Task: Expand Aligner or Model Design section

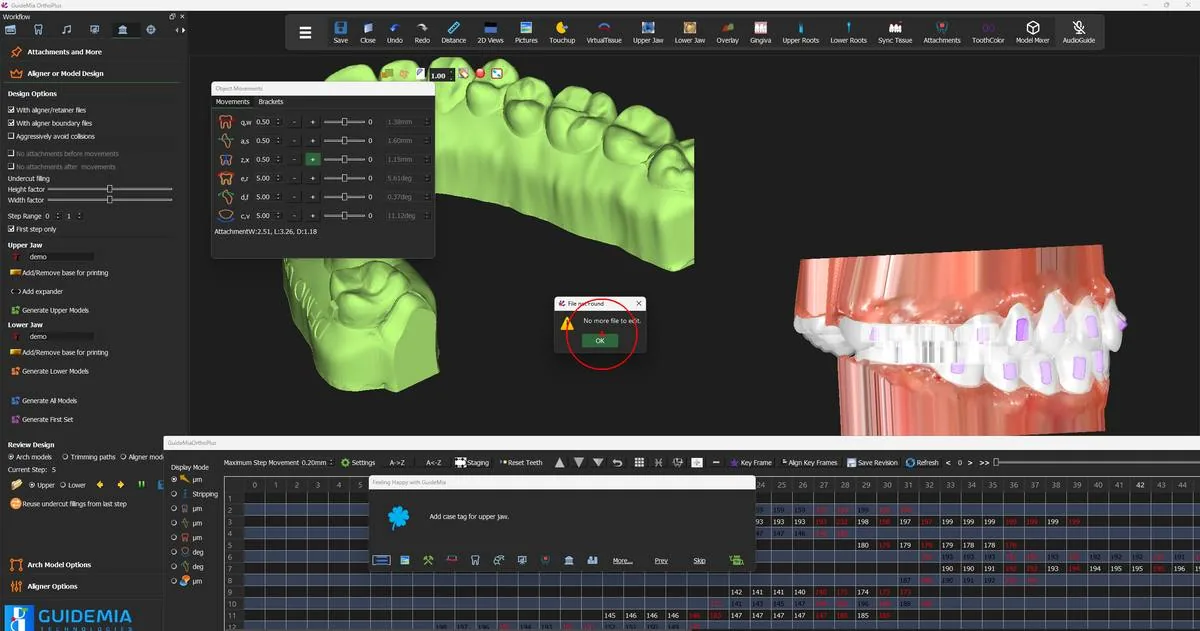Action: coord(65,73)
